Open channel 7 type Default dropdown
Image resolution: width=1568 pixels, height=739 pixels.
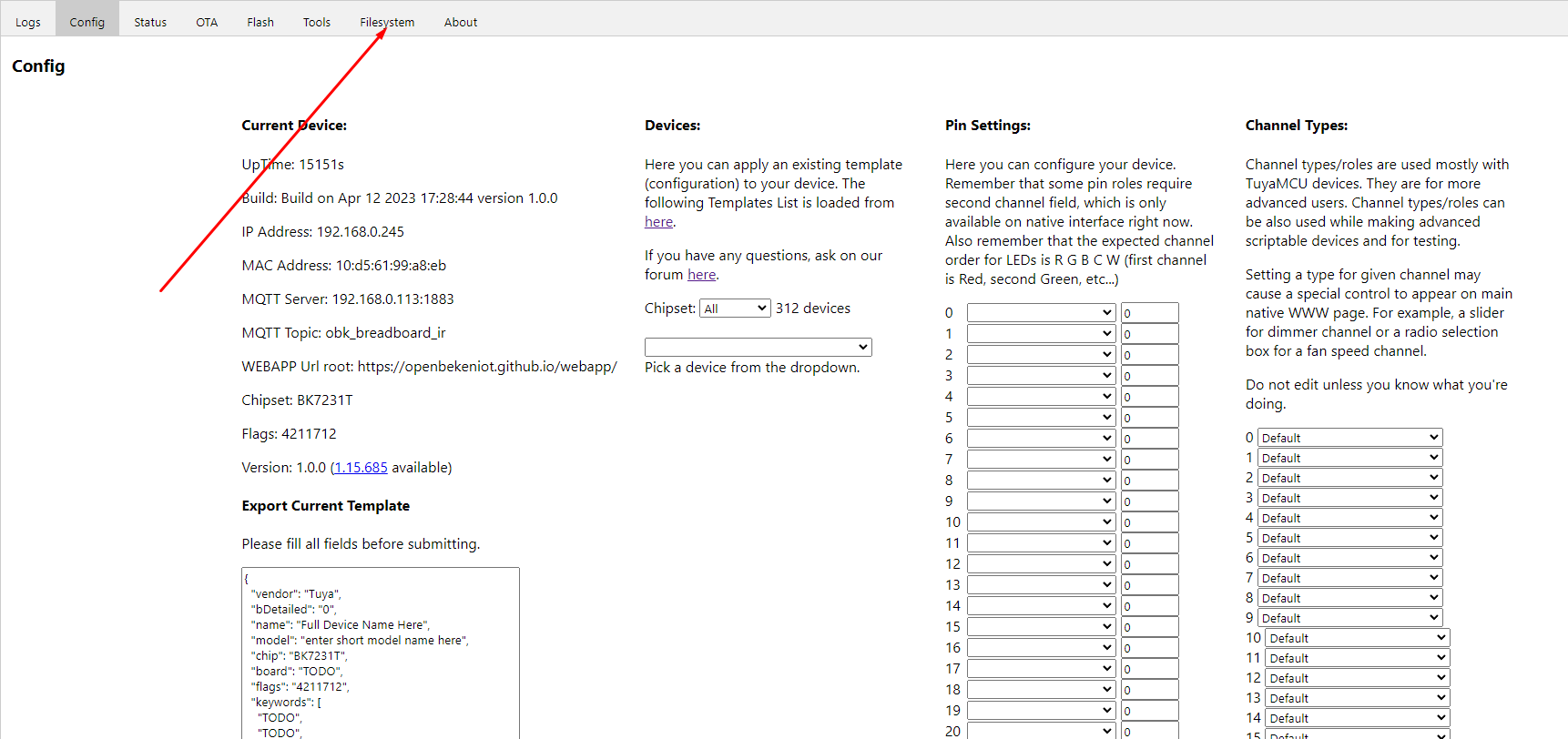(x=1349, y=578)
